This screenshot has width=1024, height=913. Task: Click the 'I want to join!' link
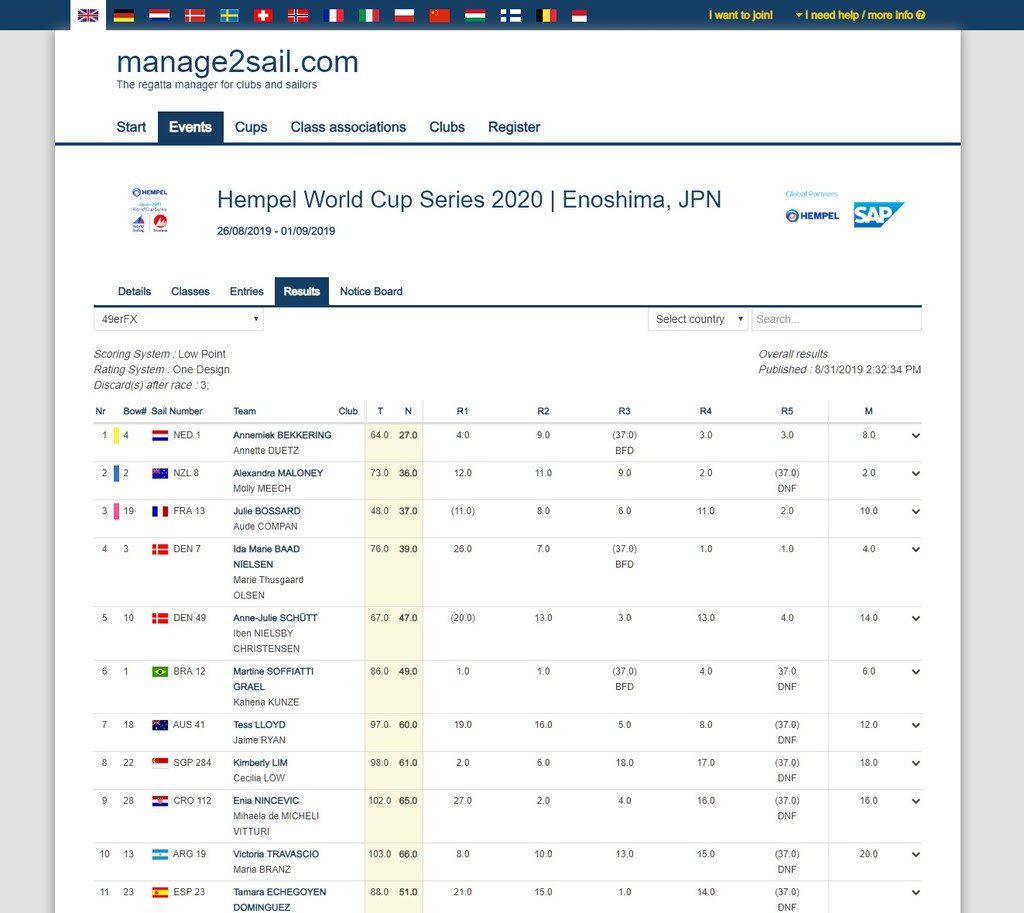click(x=741, y=15)
